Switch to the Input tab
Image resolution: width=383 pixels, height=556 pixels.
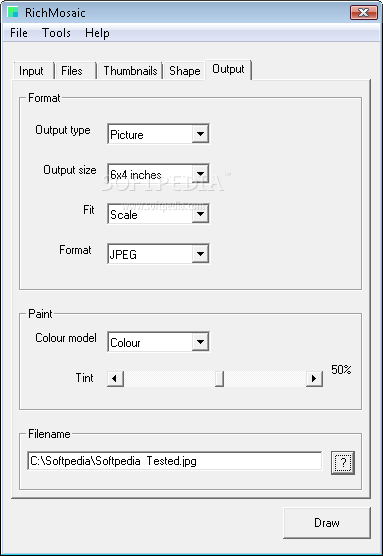click(x=31, y=71)
